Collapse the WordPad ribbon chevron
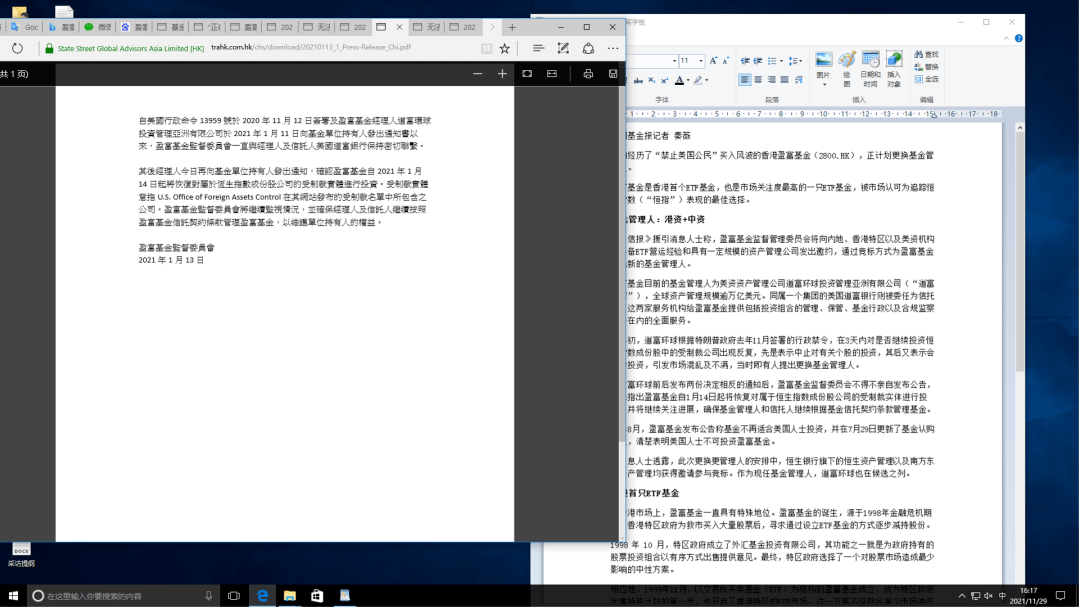The width and height of the screenshot is (1080, 608). tap(1006, 38)
